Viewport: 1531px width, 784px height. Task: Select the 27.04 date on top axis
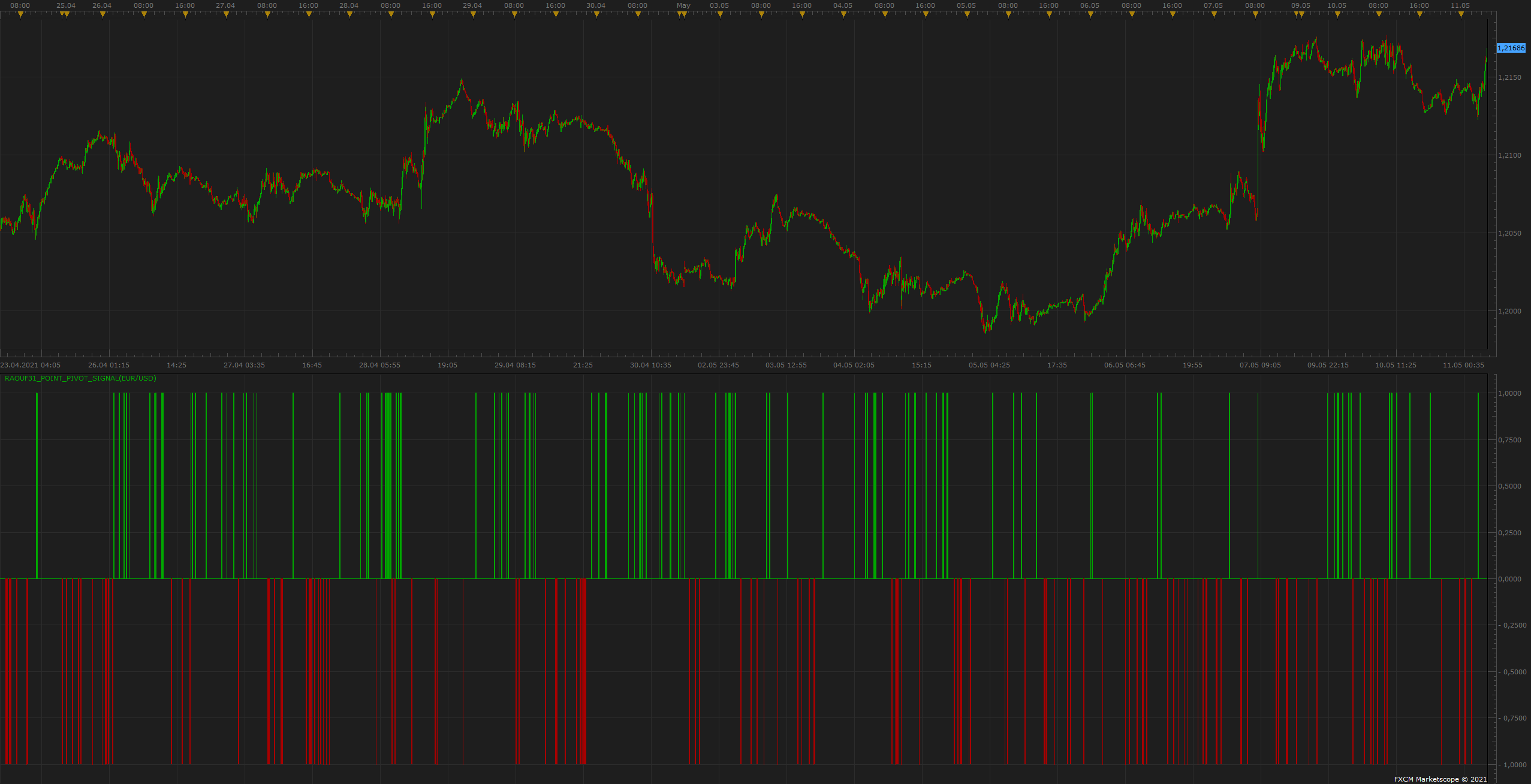[225, 5]
